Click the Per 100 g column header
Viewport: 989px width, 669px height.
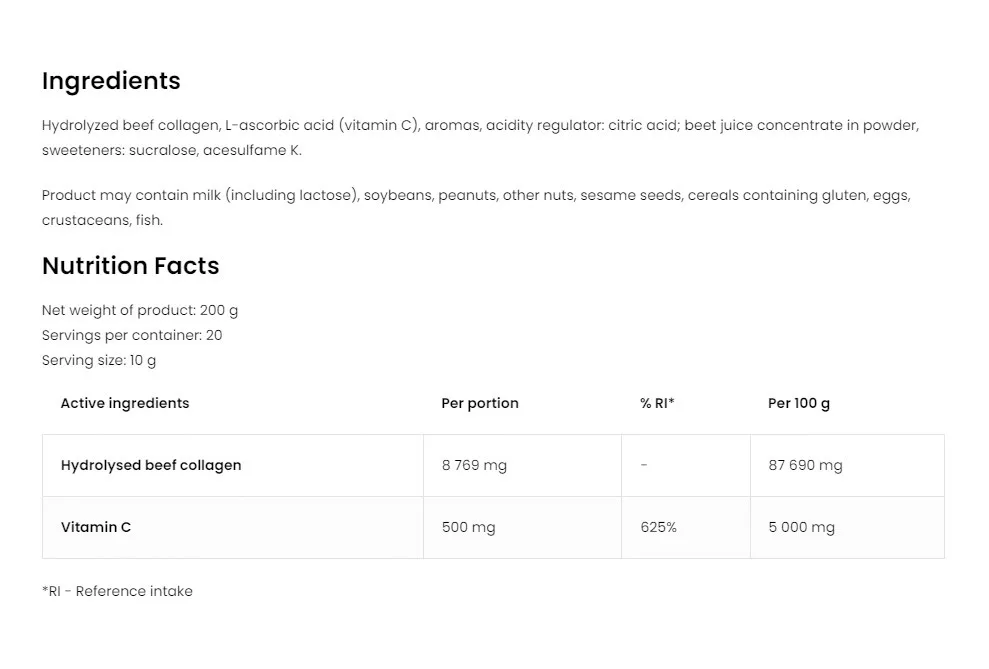pyautogui.click(x=799, y=403)
